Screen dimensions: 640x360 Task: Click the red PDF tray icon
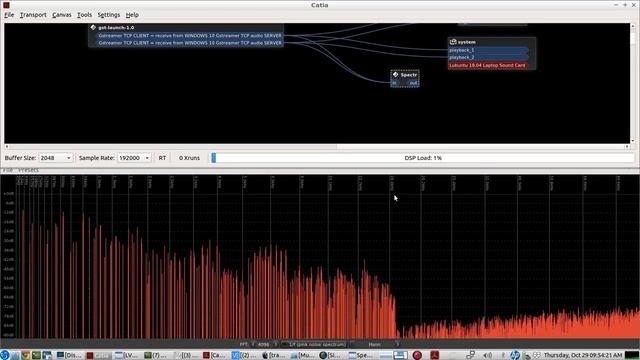[434, 355]
